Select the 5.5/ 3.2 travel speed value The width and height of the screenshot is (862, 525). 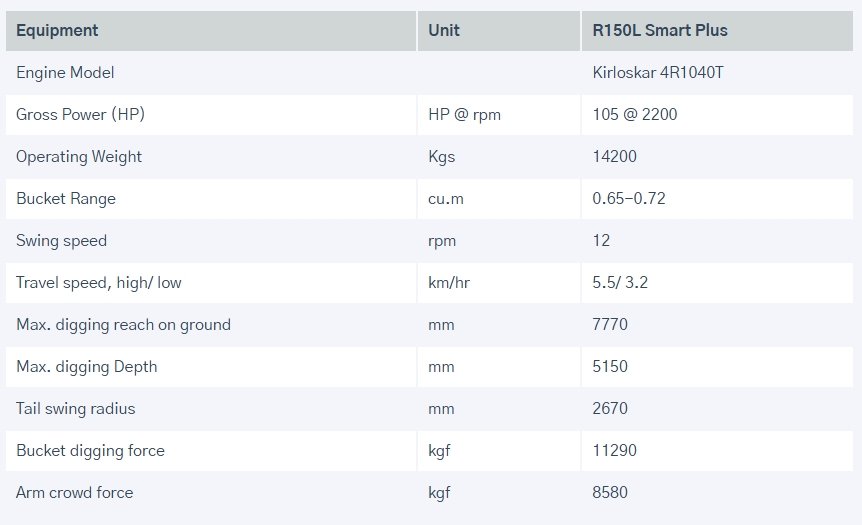[x=620, y=283]
